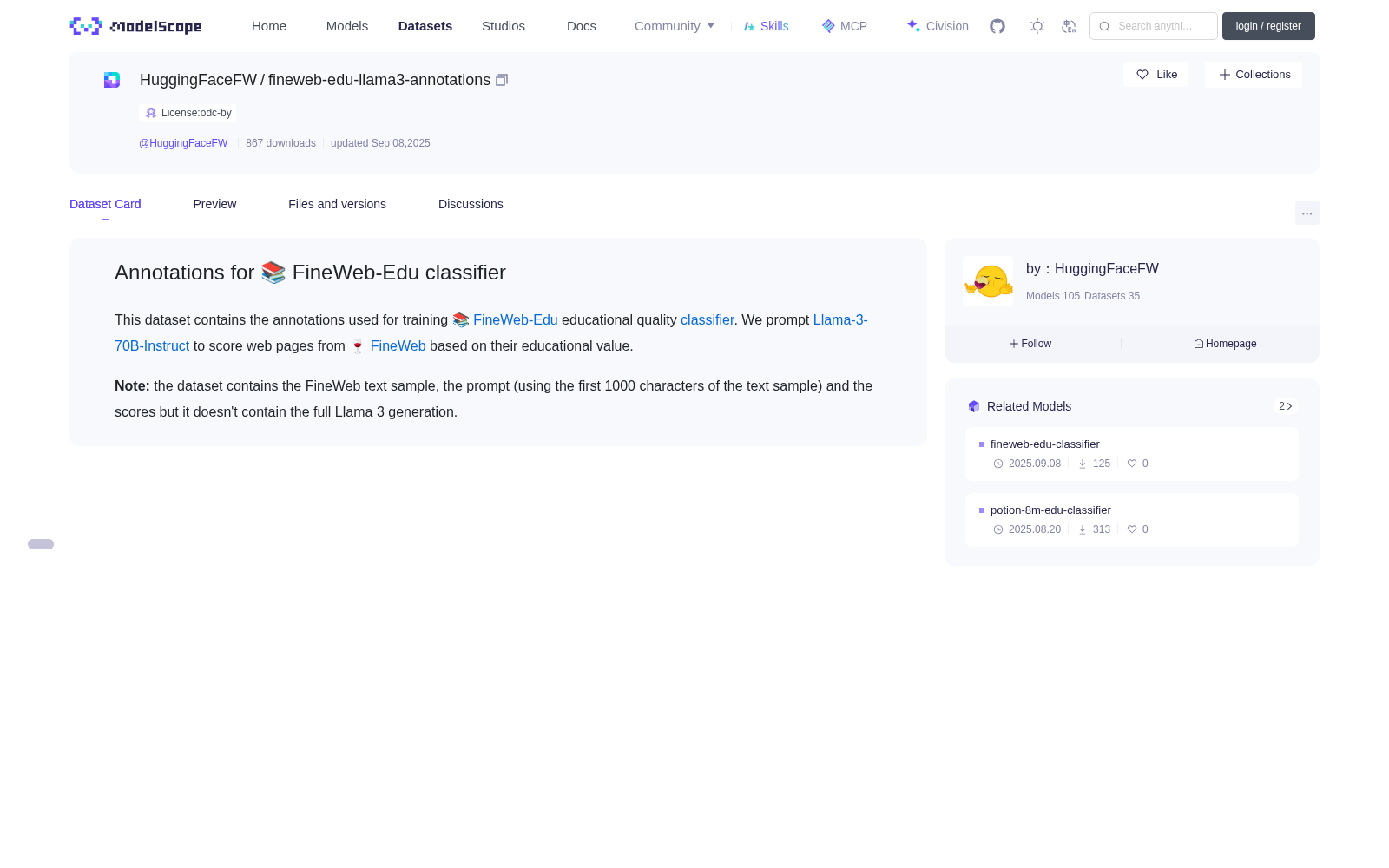1389x868 pixels.
Task: Open the FineWeb wine-glass link
Action: (398, 345)
